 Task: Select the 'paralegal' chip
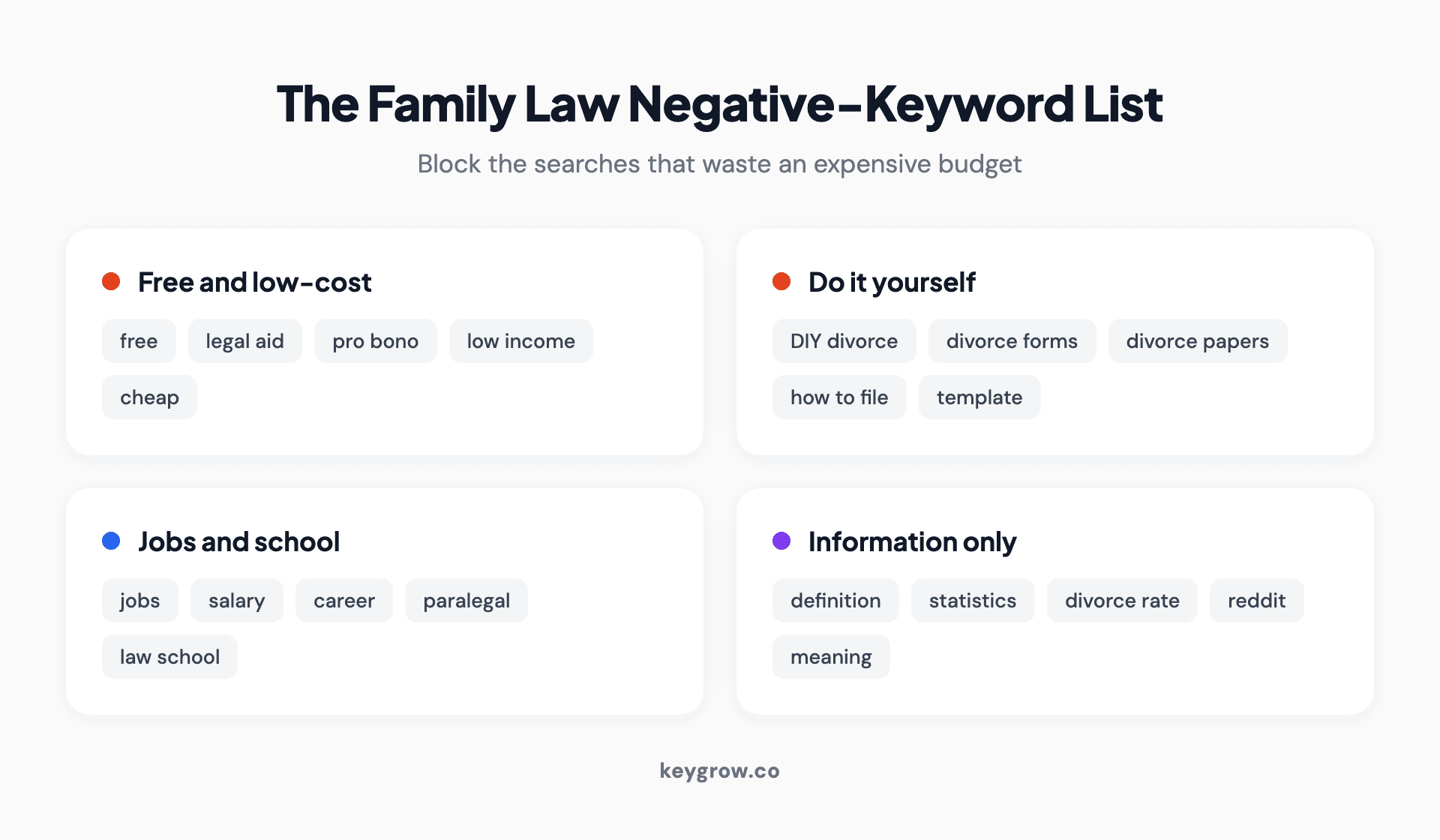tap(466, 601)
